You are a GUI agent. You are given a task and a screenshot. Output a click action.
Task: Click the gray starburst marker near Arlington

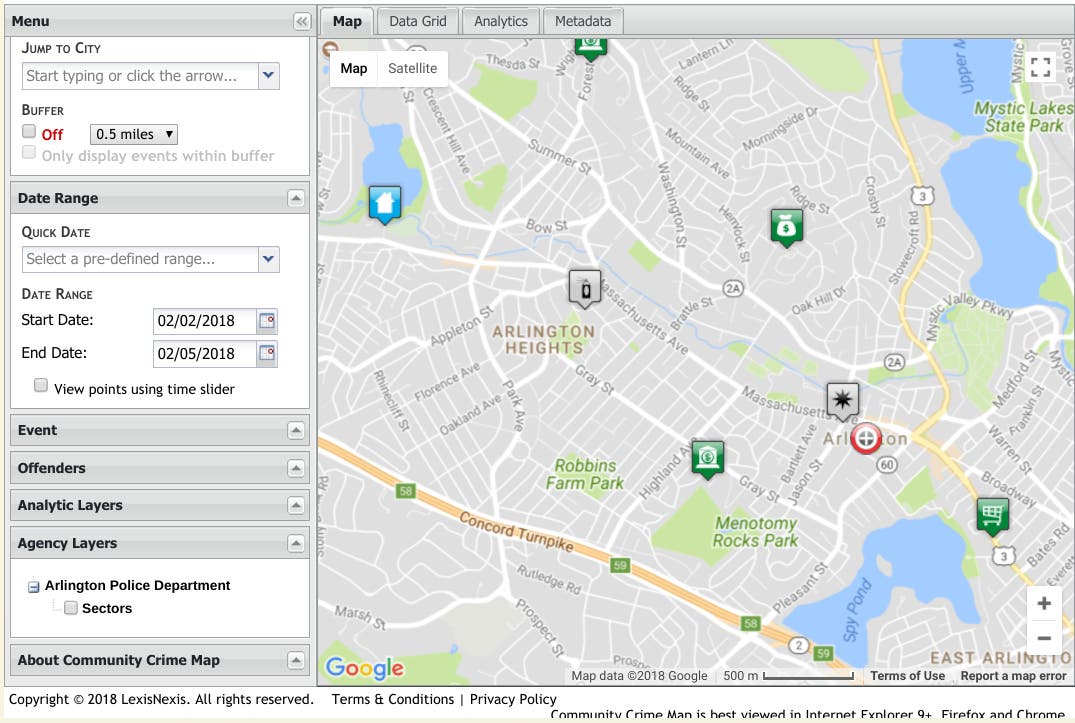[x=842, y=400]
